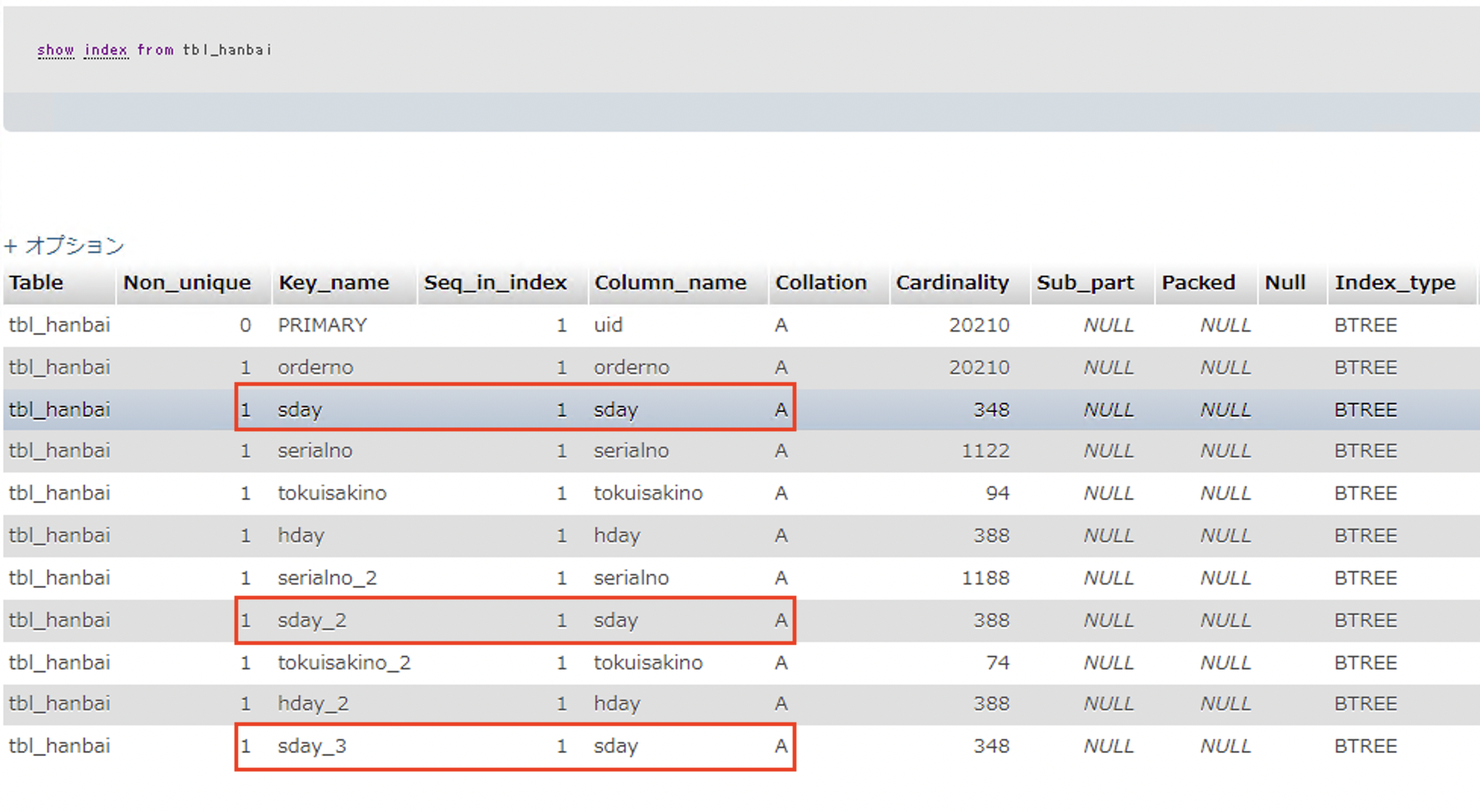This screenshot has height=812, width=1480.
Task: Click the Packed column header
Action: pyautogui.click(x=1197, y=283)
